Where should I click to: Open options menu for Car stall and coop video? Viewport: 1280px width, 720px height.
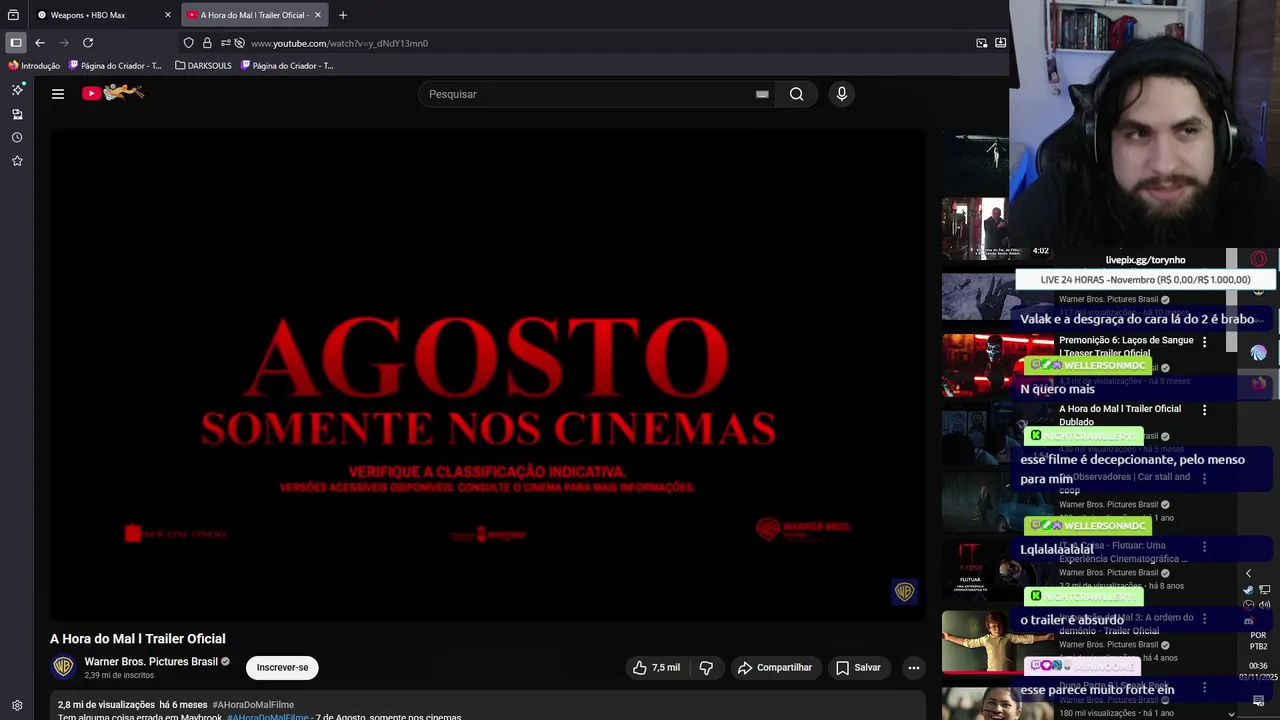point(1204,478)
